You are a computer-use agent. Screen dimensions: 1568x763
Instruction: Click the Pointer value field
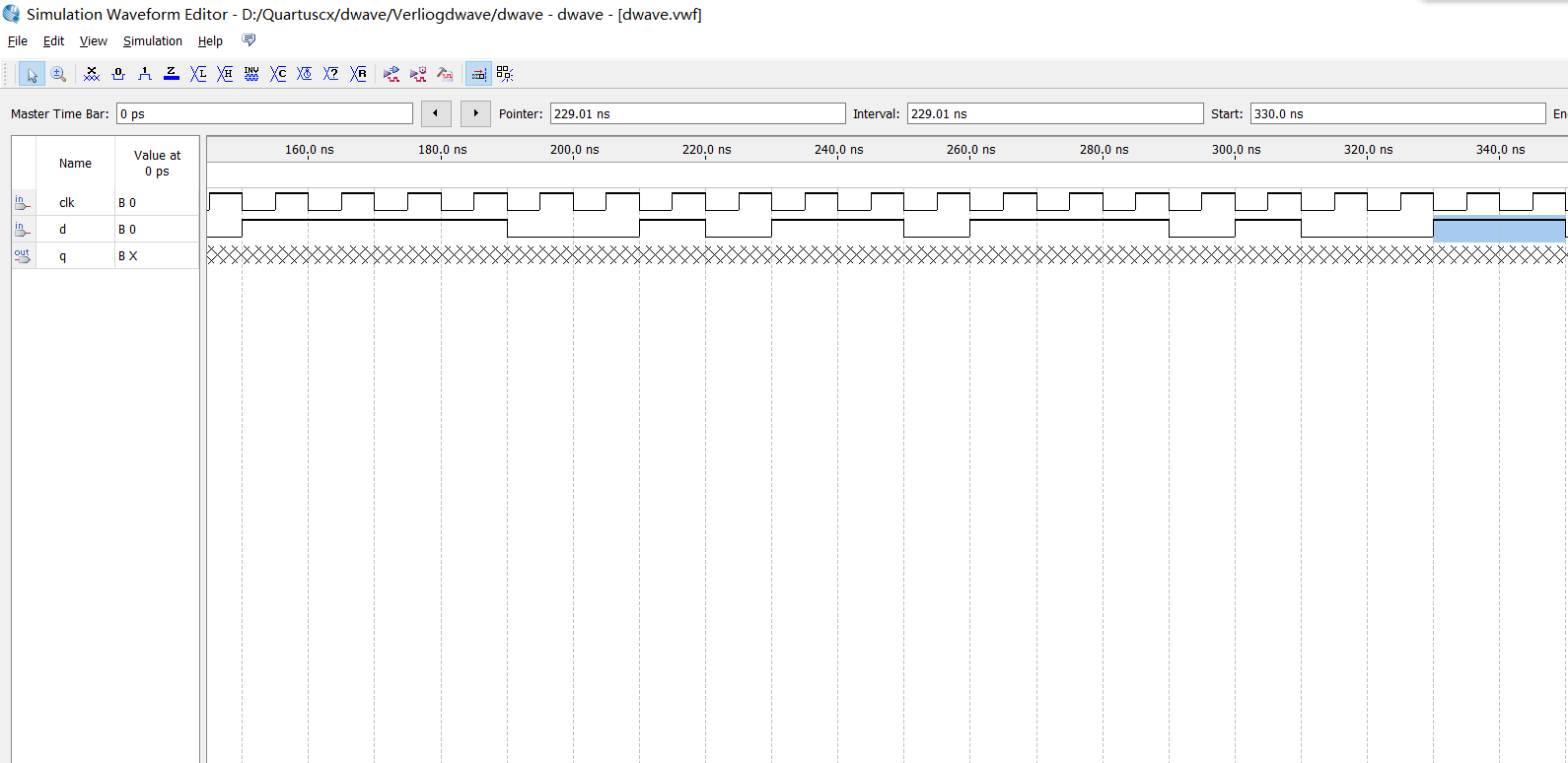(x=697, y=113)
